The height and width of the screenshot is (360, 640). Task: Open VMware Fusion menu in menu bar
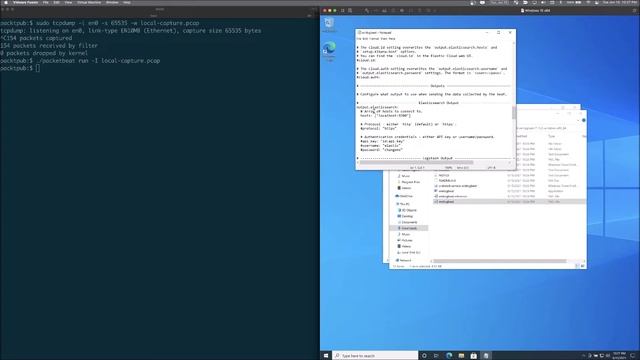pyautogui.click(x=25, y=2)
